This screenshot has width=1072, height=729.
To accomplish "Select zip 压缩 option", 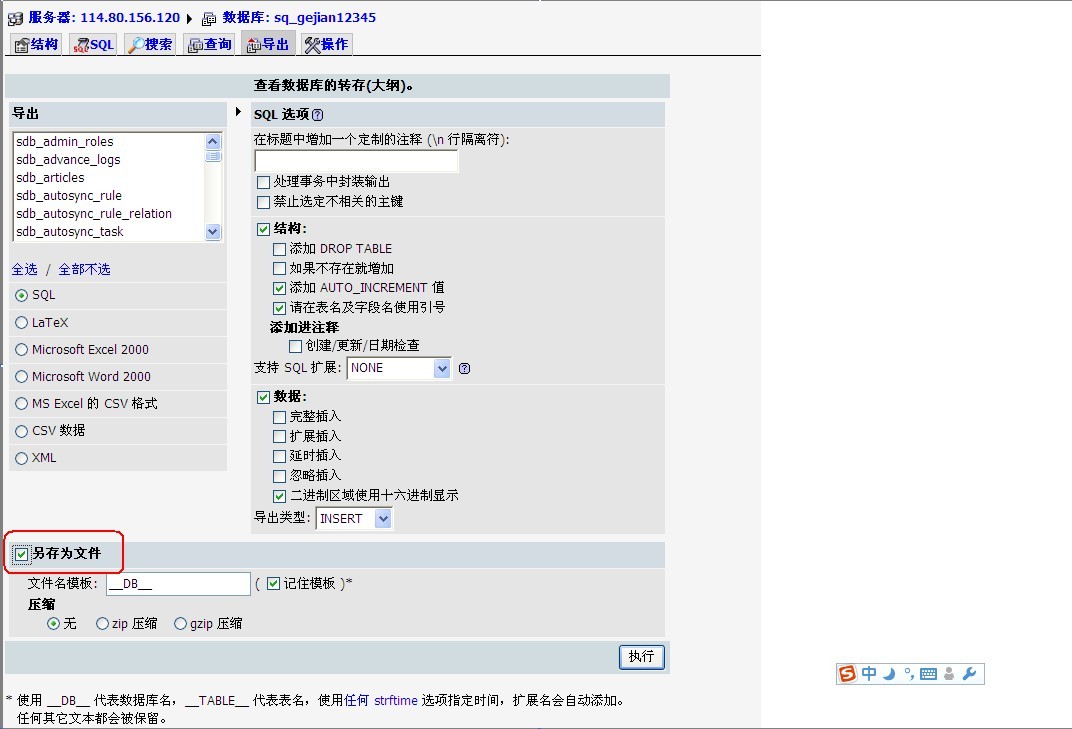I will tap(103, 624).
